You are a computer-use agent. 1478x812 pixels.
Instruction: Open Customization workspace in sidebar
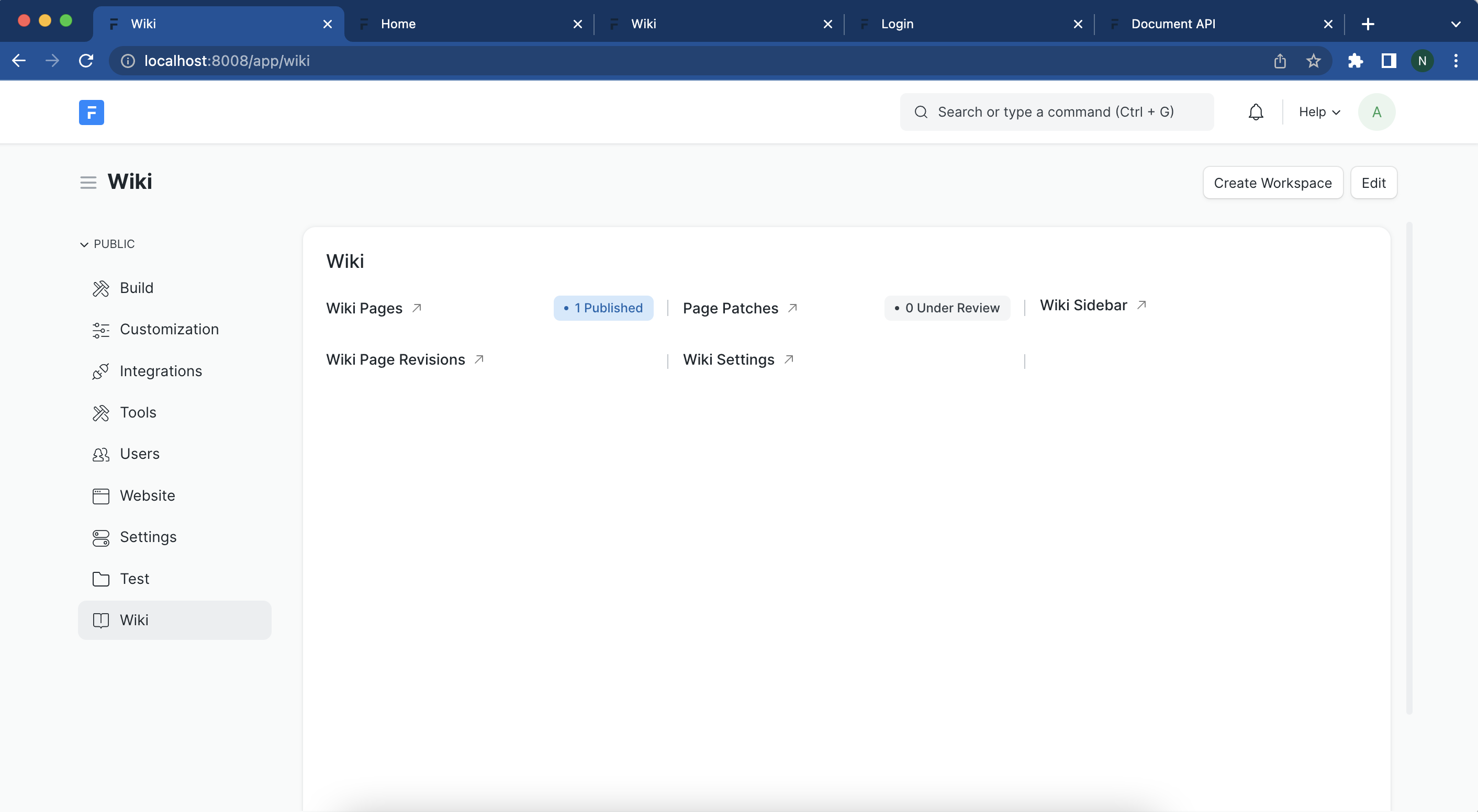point(169,329)
